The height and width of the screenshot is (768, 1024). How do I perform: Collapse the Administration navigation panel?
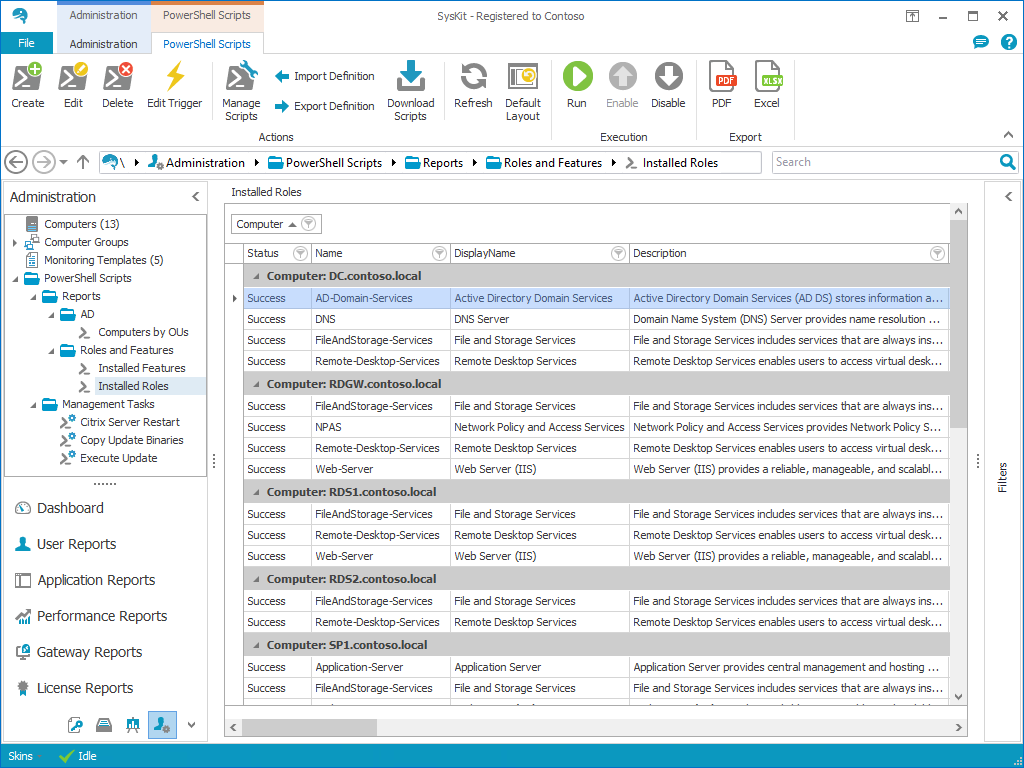(196, 197)
